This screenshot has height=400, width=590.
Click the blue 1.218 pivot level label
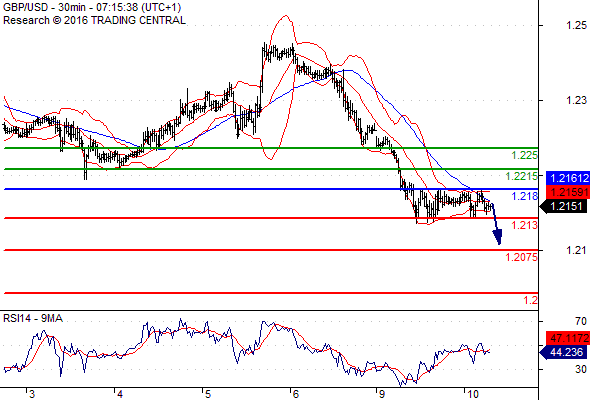pyautogui.click(x=525, y=196)
